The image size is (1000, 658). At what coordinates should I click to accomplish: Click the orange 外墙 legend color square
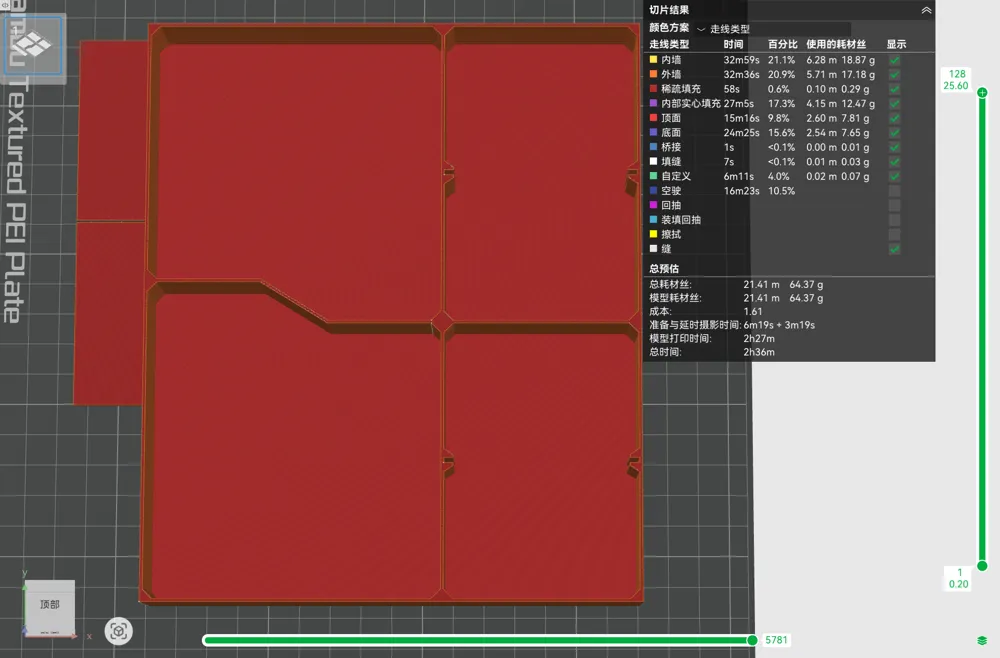click(x=653, y=74)
